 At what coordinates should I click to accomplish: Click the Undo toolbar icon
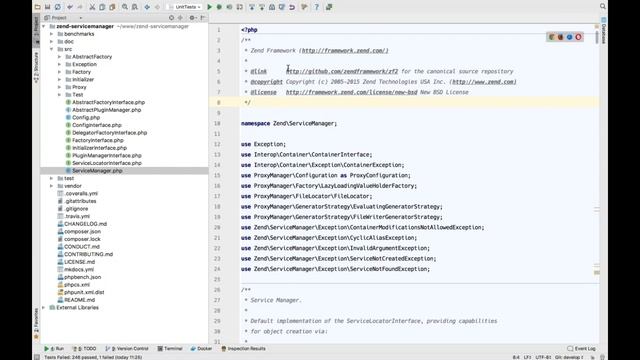coord(70,7)
